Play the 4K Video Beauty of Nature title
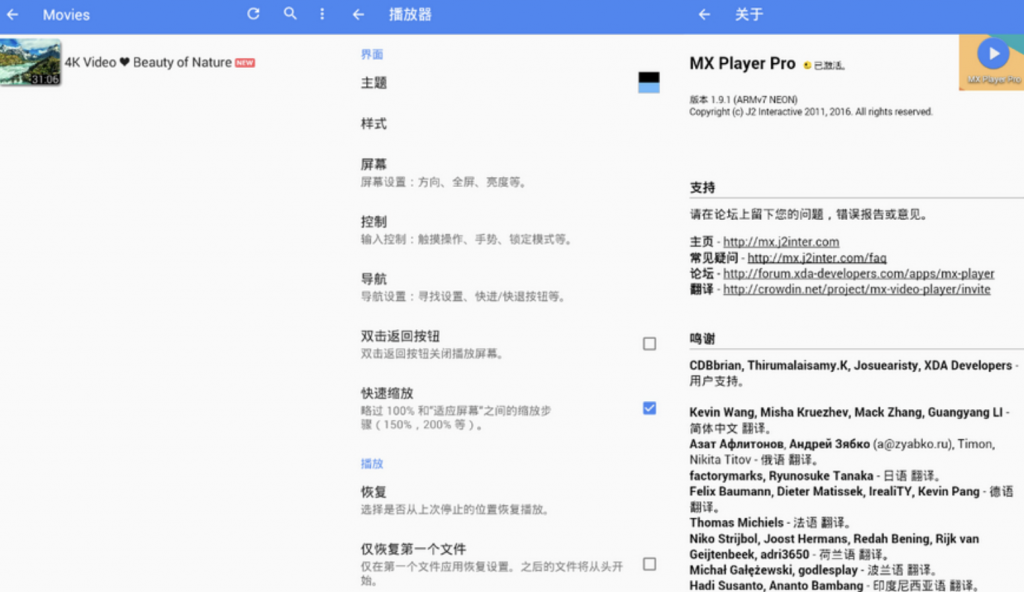Image resolution: width=1024 pixels, height=592 pixels. click(148, 63)
